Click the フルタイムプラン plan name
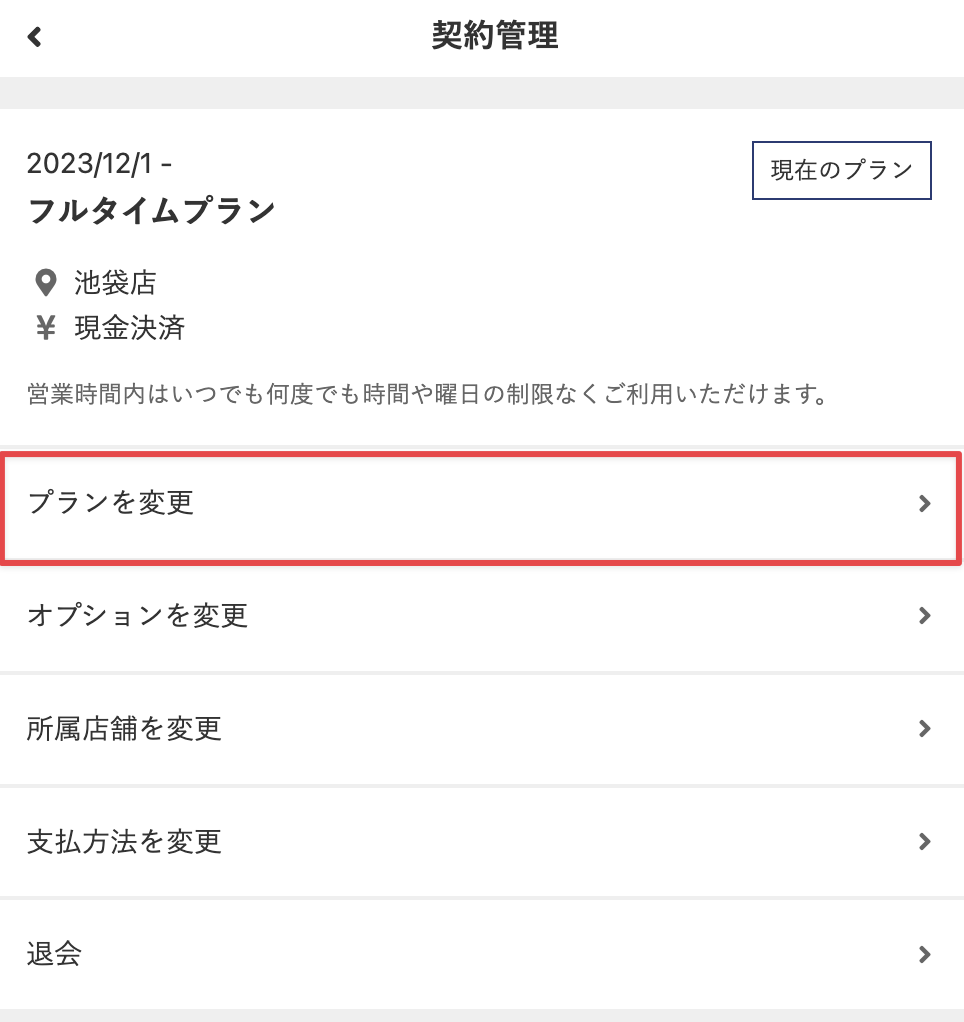Image resolution: width=964 pixels, height=1022 pixels. coord(151,211)
